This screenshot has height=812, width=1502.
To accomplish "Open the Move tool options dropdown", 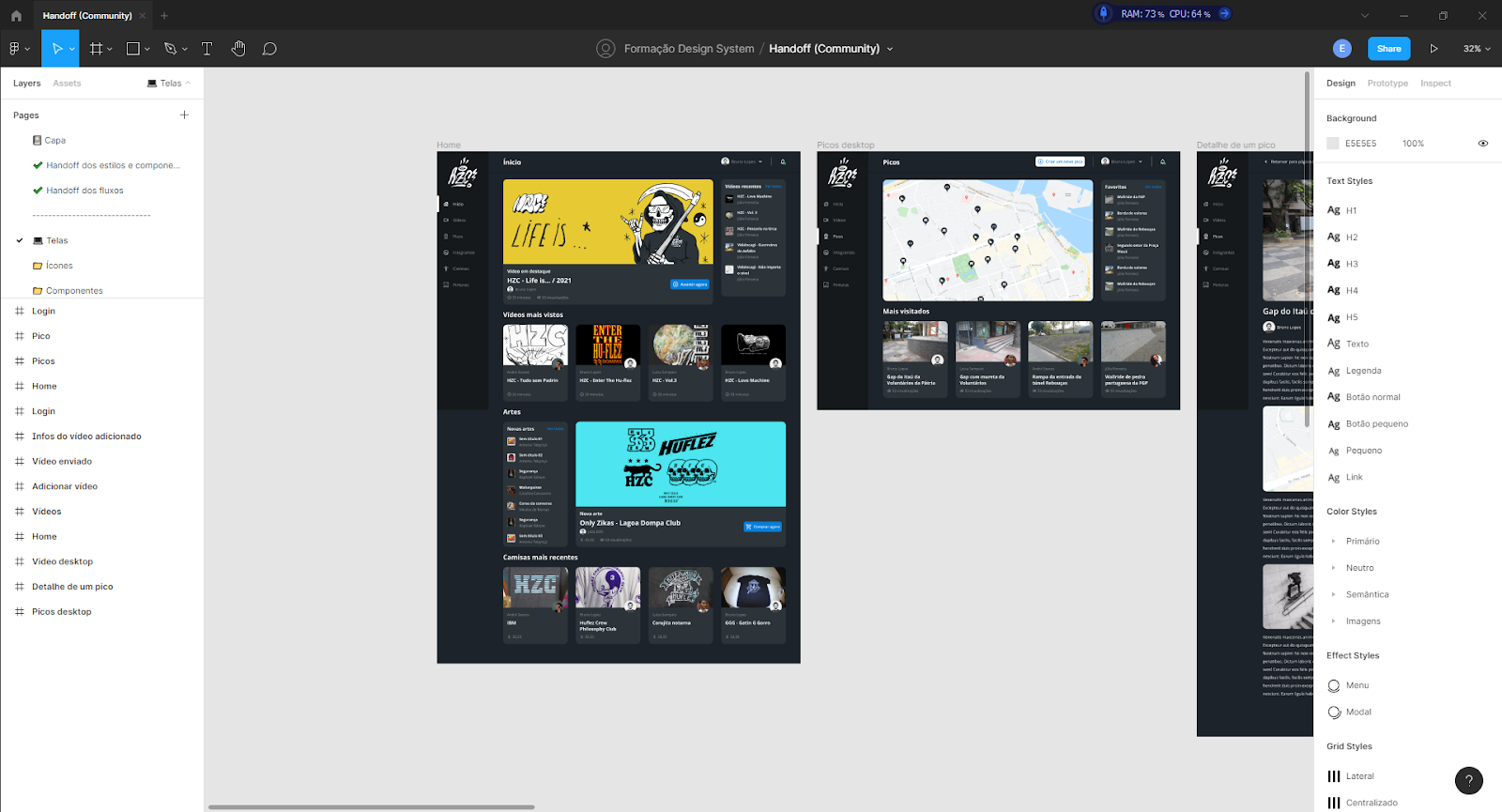I will click(x=72, y=49).
